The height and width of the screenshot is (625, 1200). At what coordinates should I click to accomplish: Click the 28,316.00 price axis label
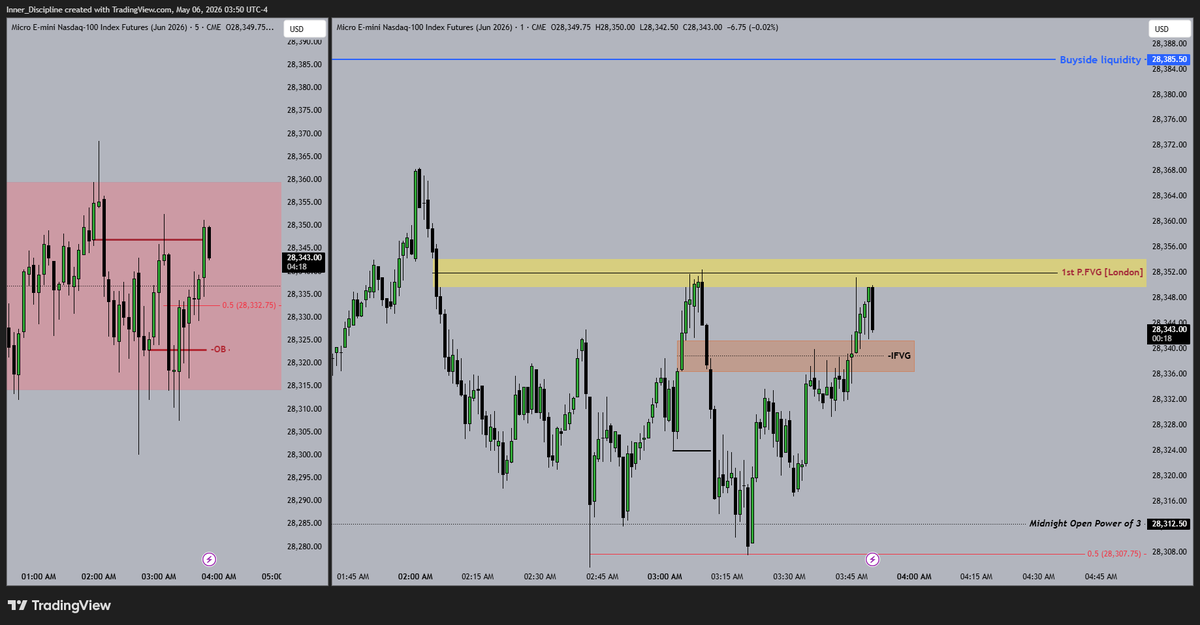[x=1168, y=501]
